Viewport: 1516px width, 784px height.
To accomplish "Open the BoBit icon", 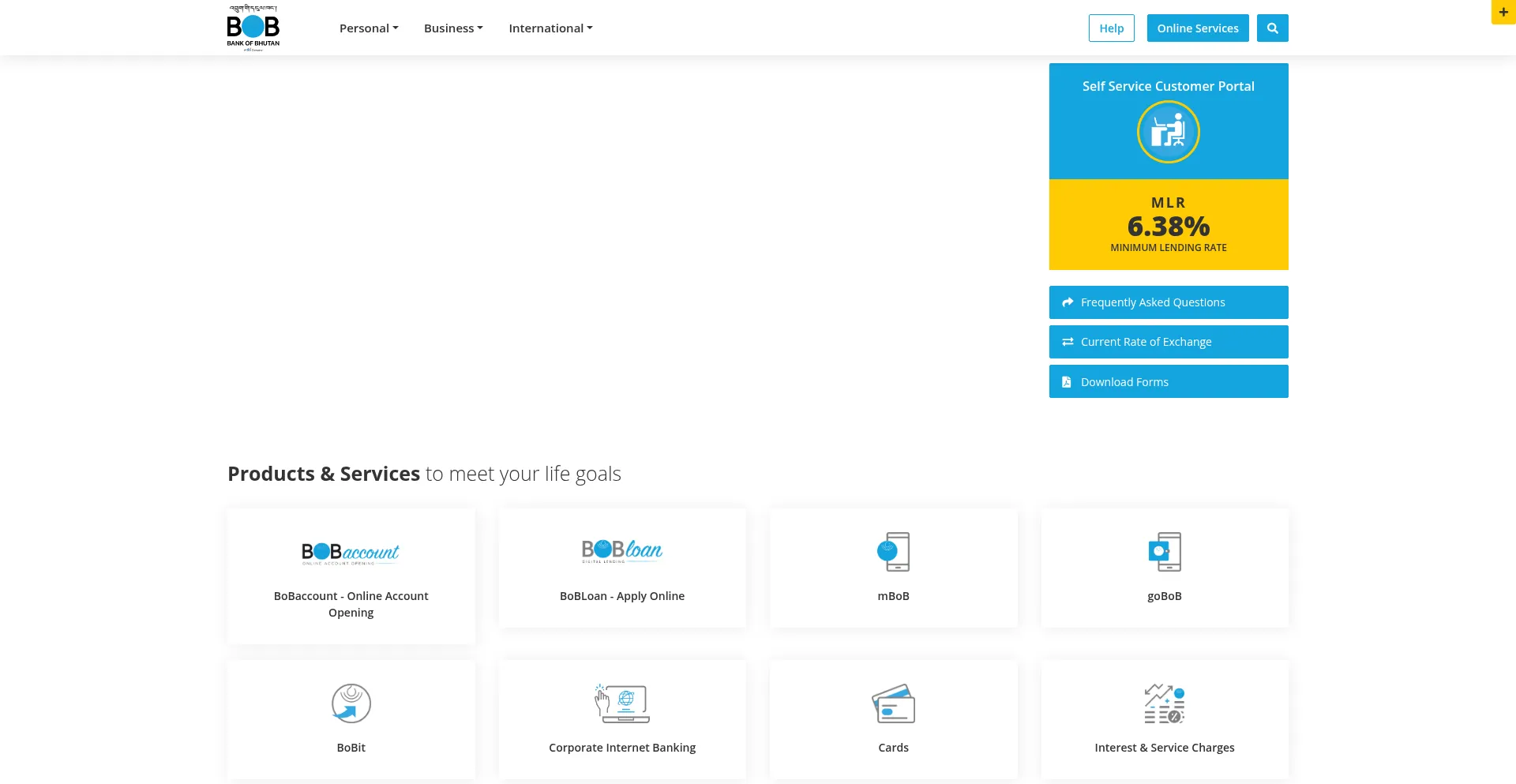I will click(351, 703).
